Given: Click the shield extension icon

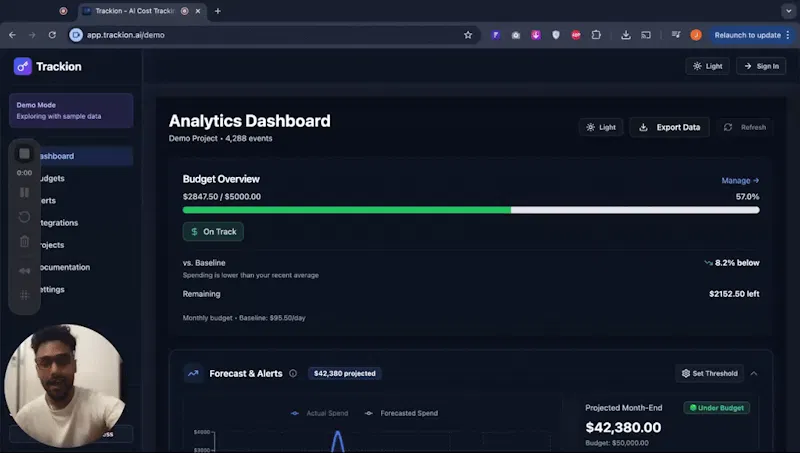Looking at the screenshot, I should click(x=556, y=35).
